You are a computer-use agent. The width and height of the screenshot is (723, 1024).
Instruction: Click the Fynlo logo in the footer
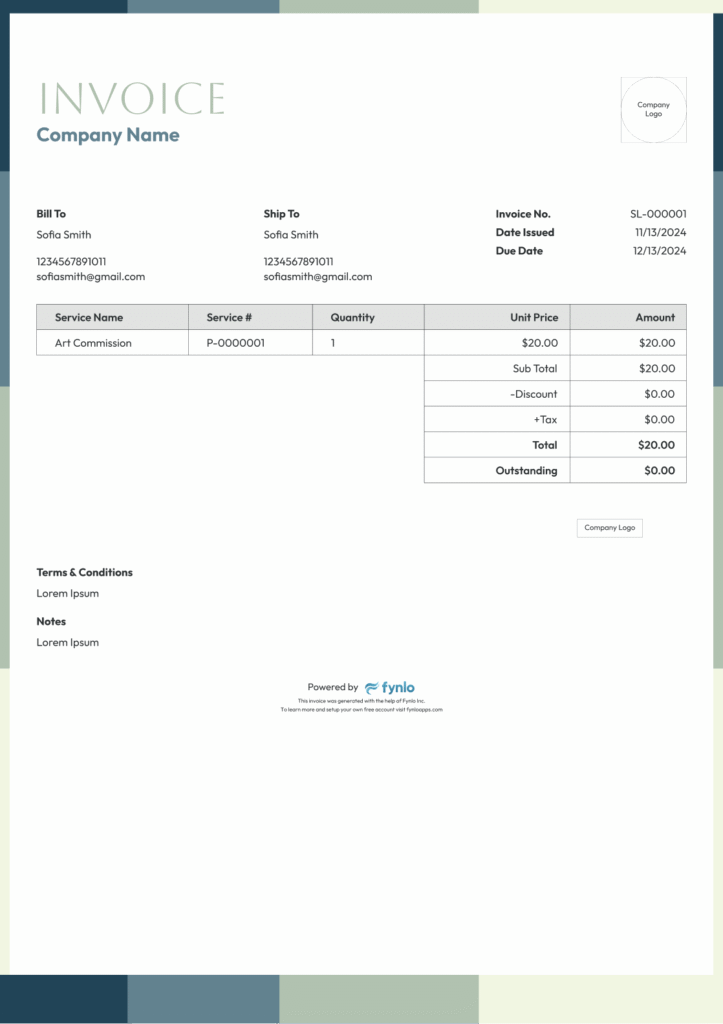[390, 688]
